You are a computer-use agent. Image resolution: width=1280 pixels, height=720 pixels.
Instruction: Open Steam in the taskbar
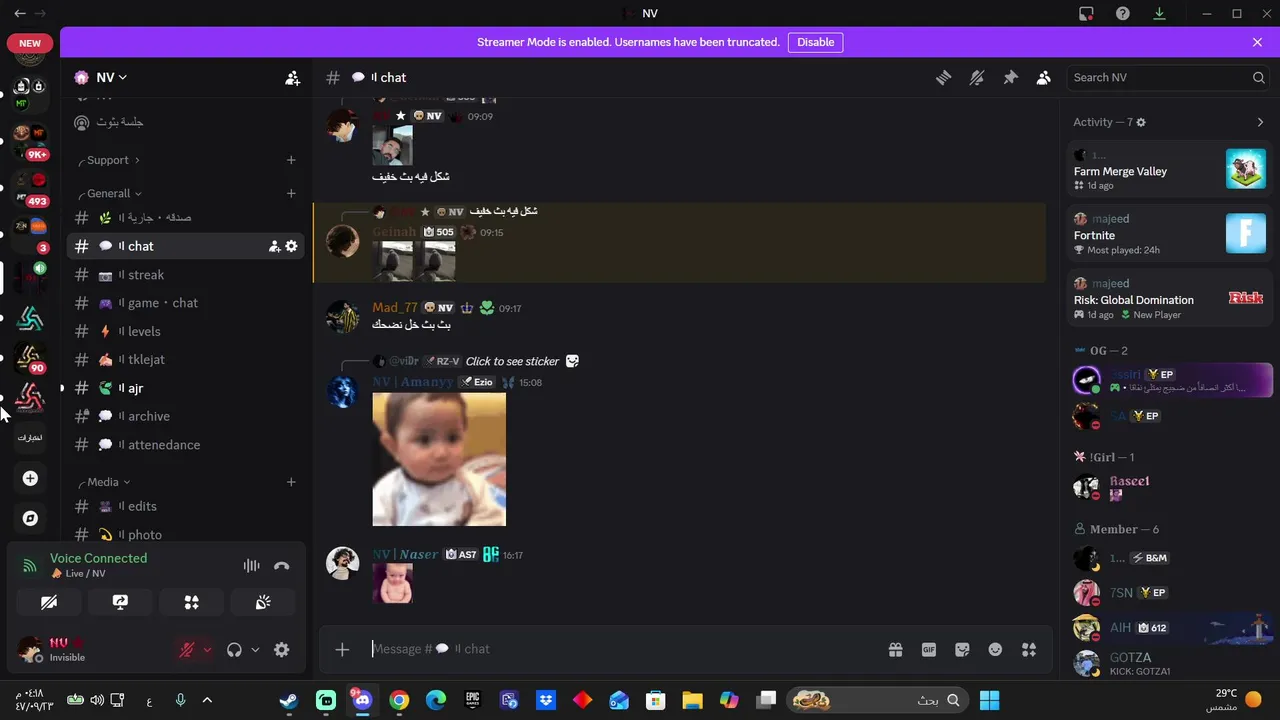[288, 700]
